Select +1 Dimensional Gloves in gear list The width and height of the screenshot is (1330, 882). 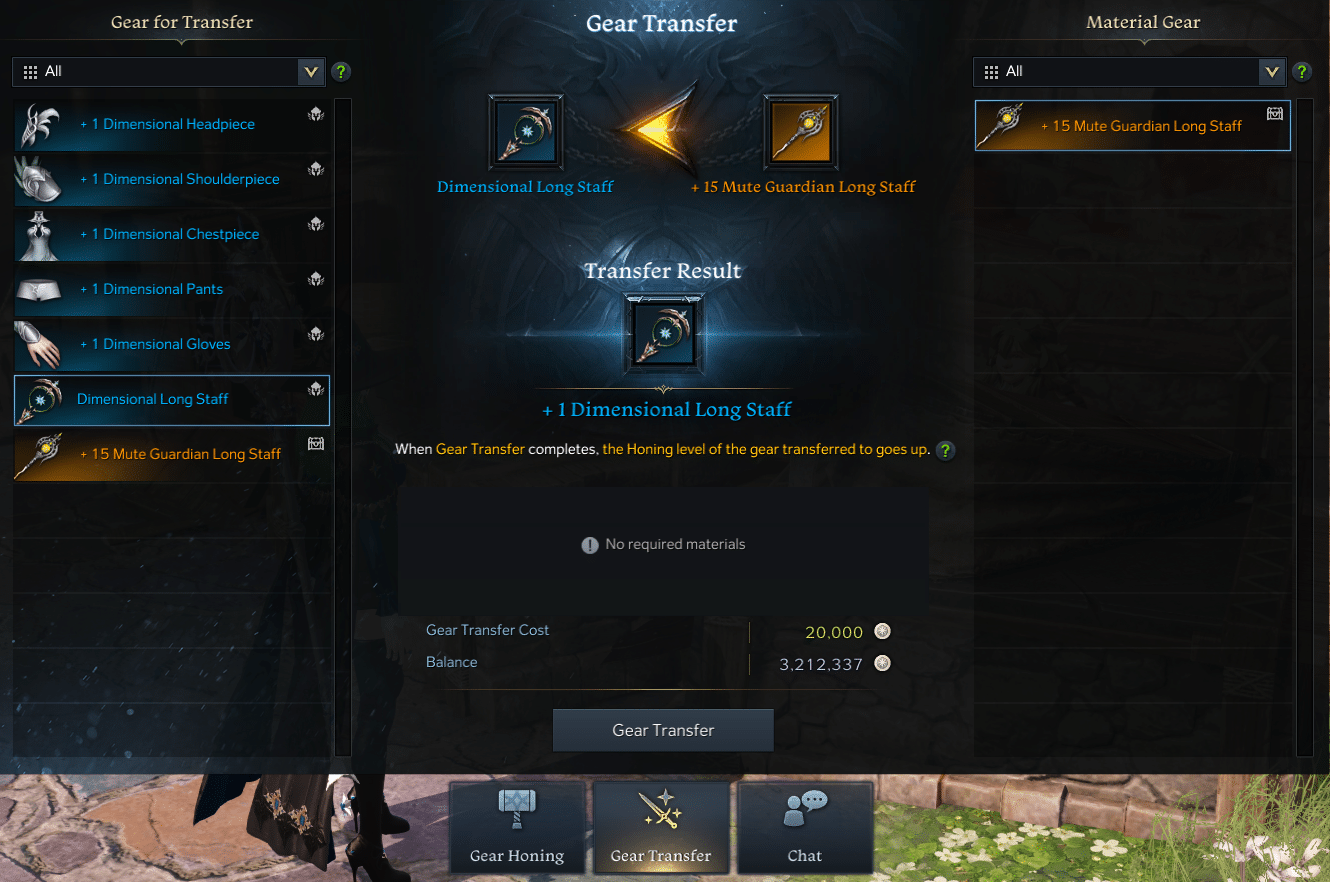pyautogui.click(x=172, y=344)
